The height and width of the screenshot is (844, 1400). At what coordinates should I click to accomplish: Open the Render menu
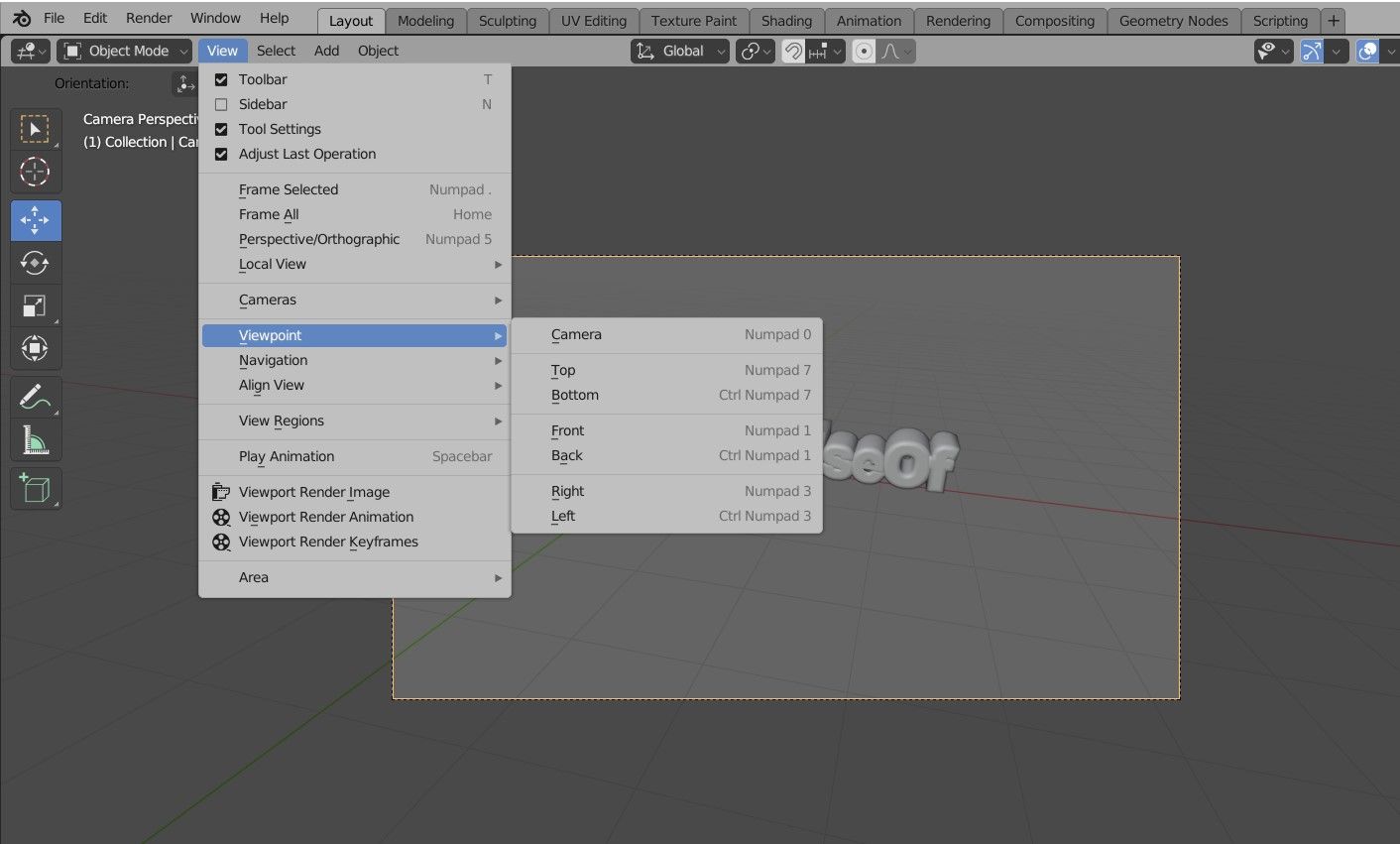[x=149, y=18]
